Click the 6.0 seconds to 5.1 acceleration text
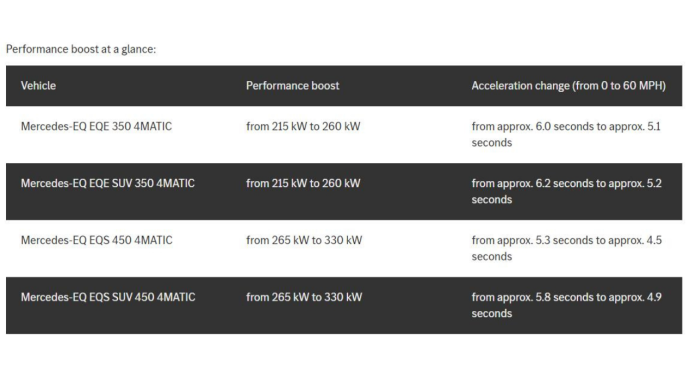 click(566, 135)
